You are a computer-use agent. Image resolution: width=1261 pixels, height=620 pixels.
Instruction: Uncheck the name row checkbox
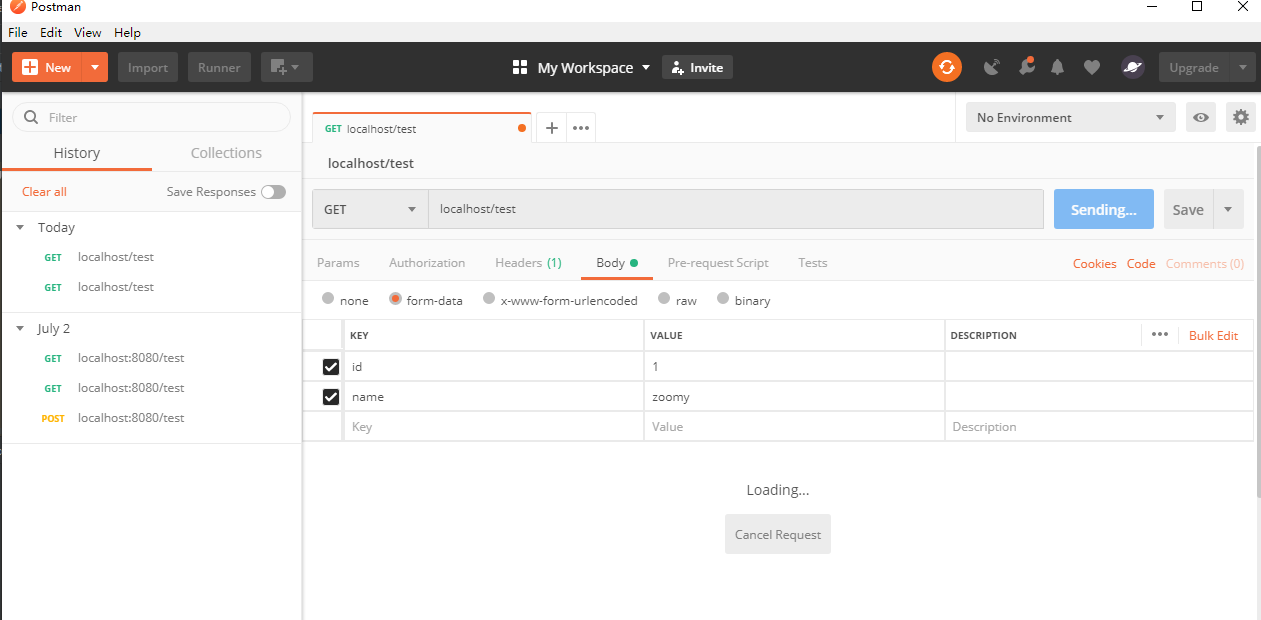pos(331,397)
